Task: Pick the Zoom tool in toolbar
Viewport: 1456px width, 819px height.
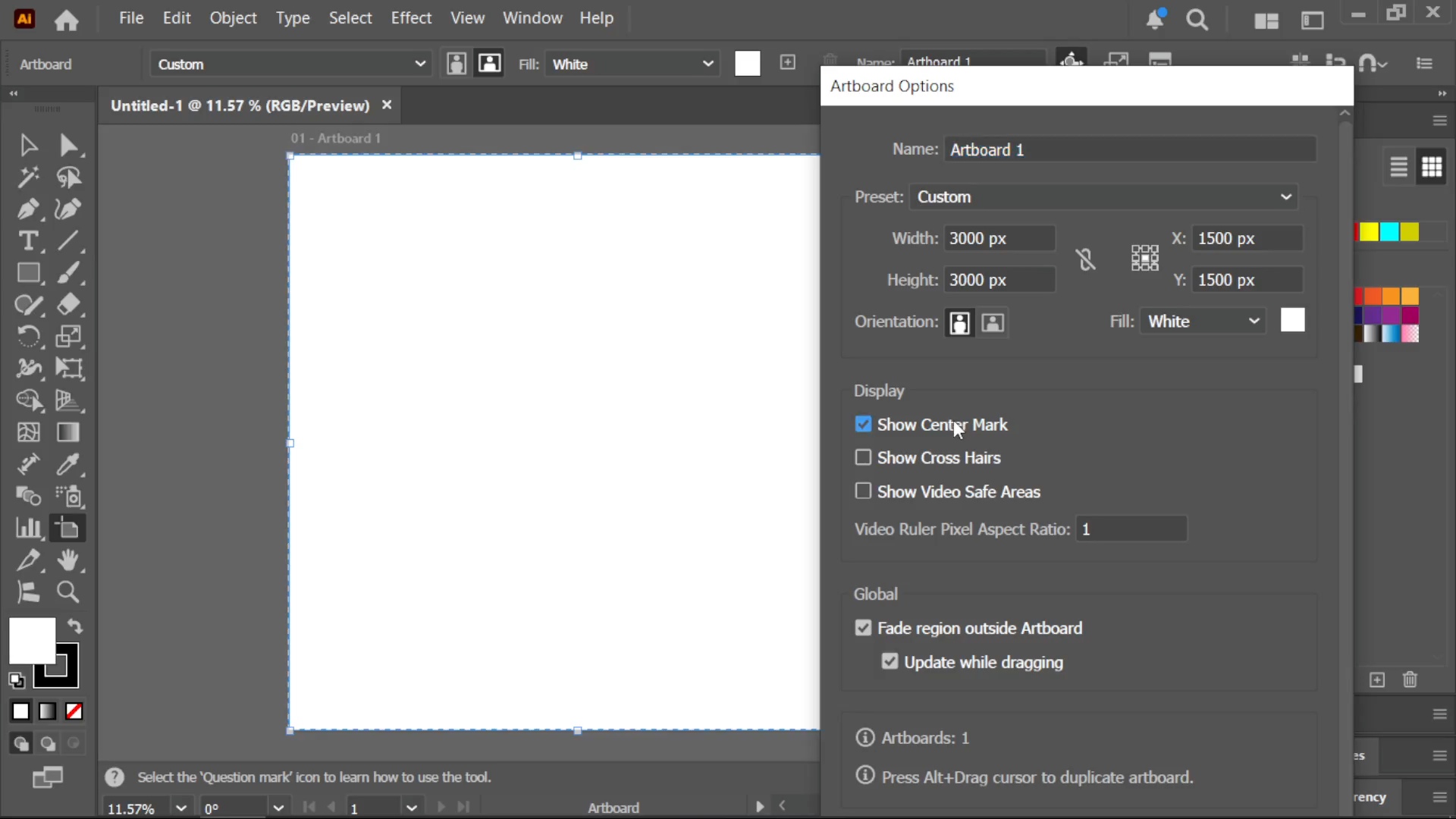Action: click(68, 591)
